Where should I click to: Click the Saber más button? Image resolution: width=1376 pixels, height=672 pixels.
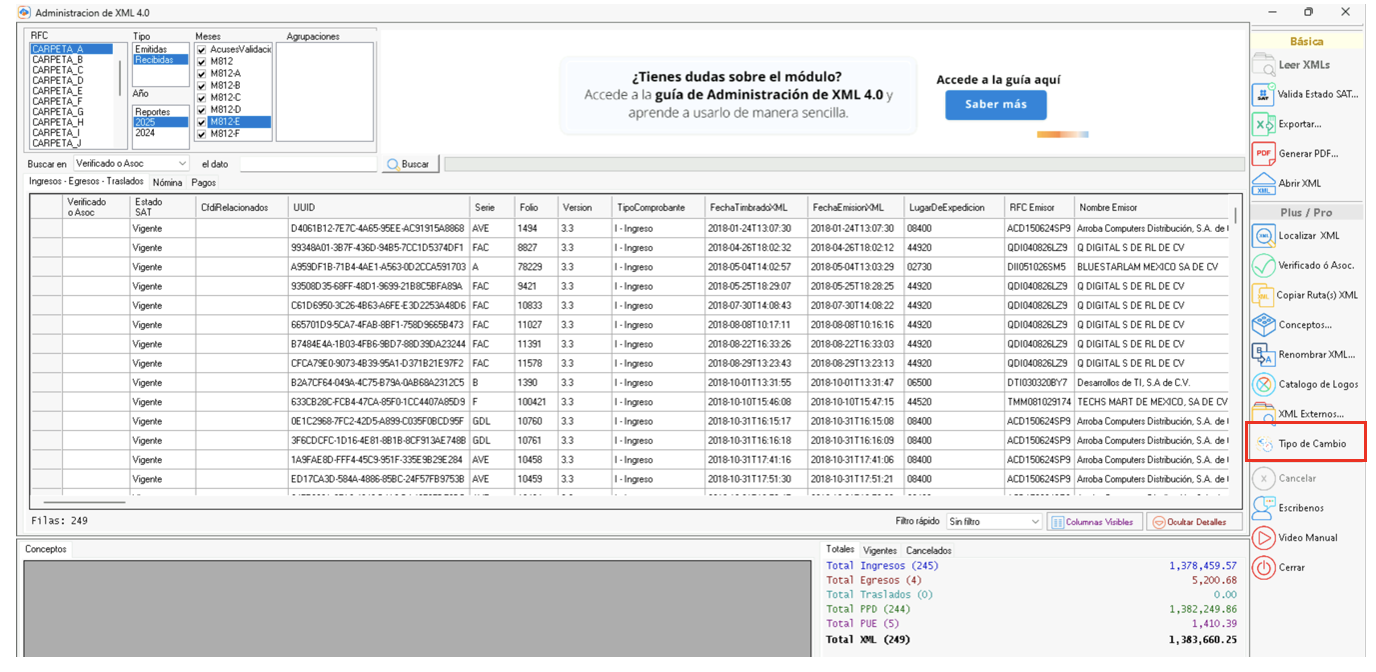pyautogui.click(x=995, y=105)
